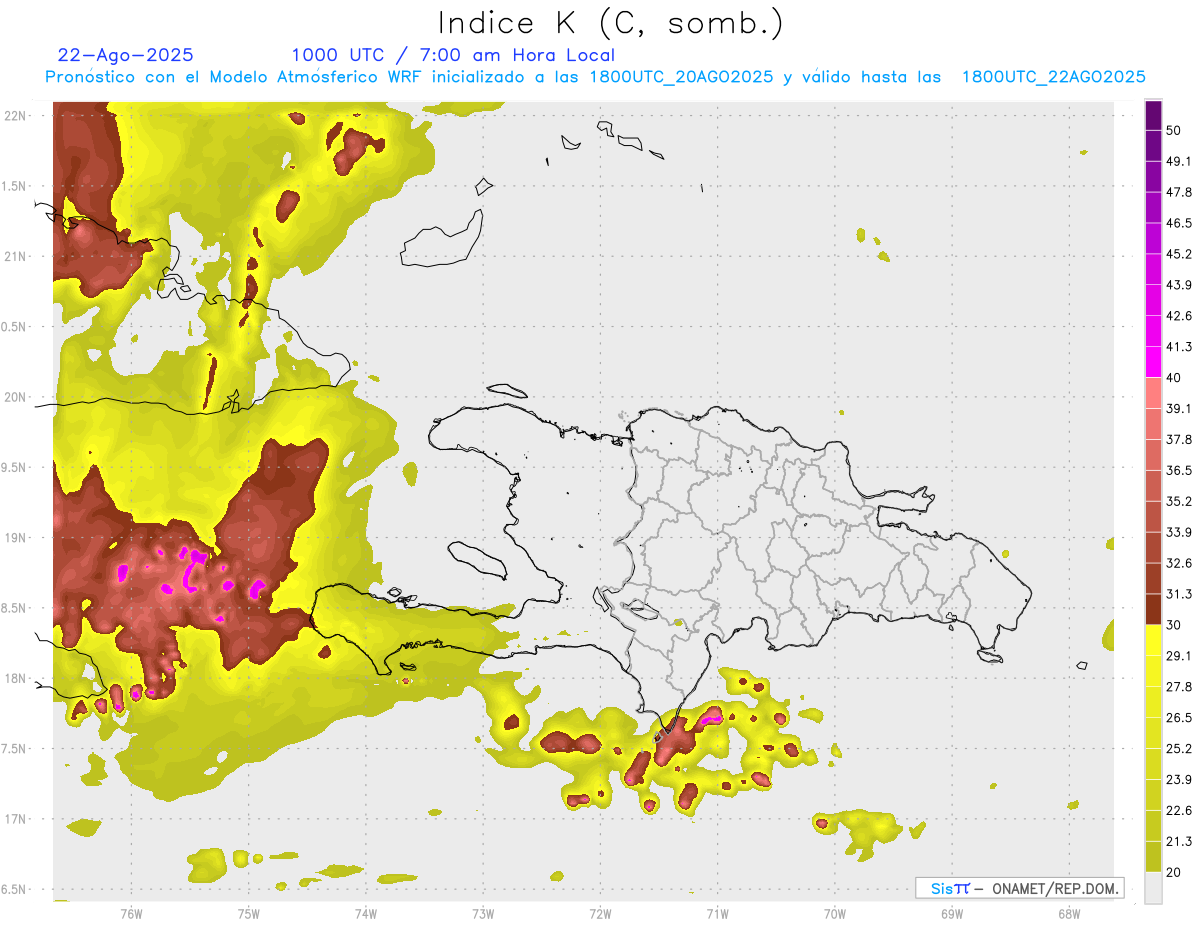Click the '21.3' colorbar value
Viewport: 1200px width, 927px height.
point(1179,842)
